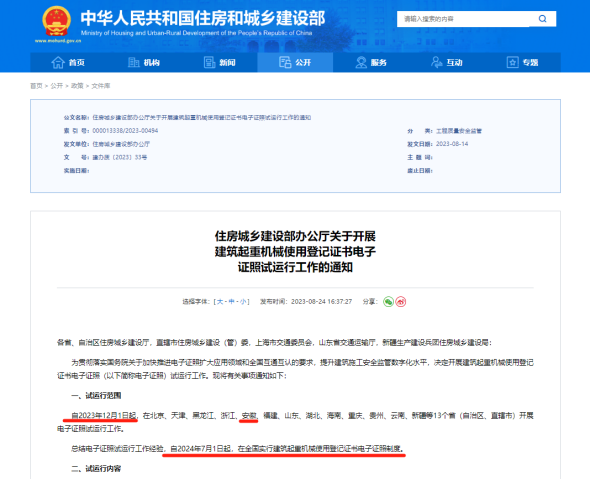This screenshot has height=479, width=591.
Task: Click the www.mohurd.gov.cn site address
Action: (58, 41)
